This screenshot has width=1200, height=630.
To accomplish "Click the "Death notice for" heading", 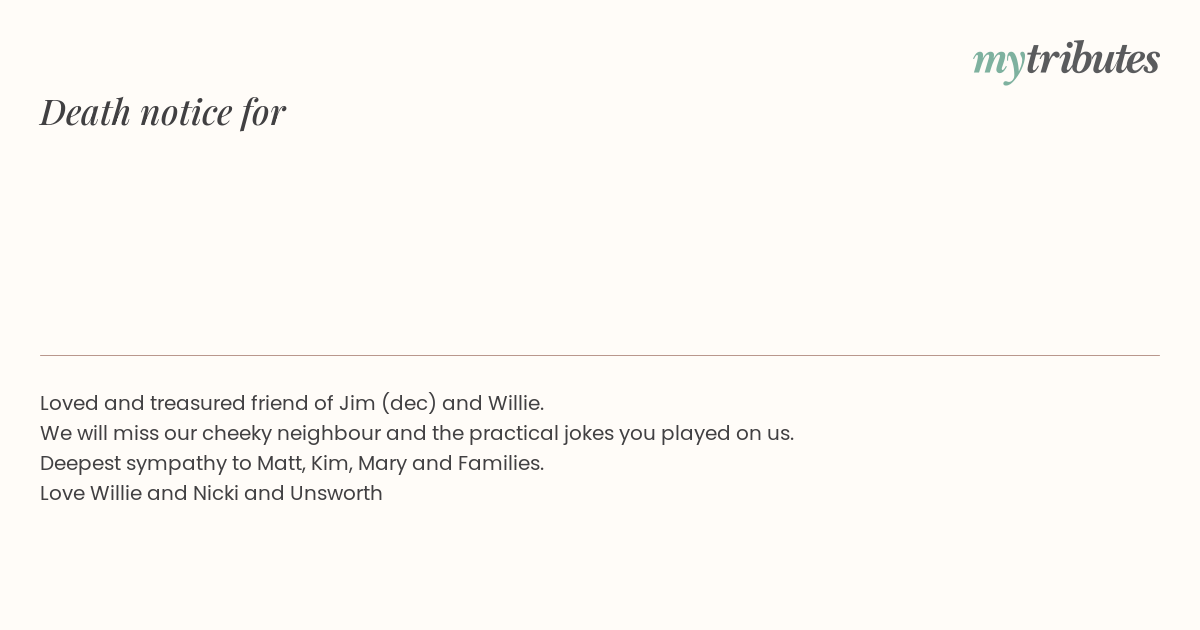I will click(x=163, y=112).
